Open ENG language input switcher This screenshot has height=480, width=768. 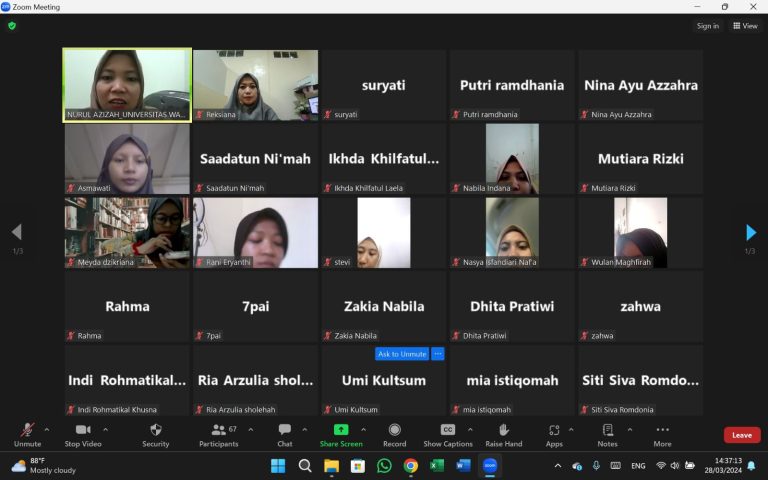click(x=638, y=465)
